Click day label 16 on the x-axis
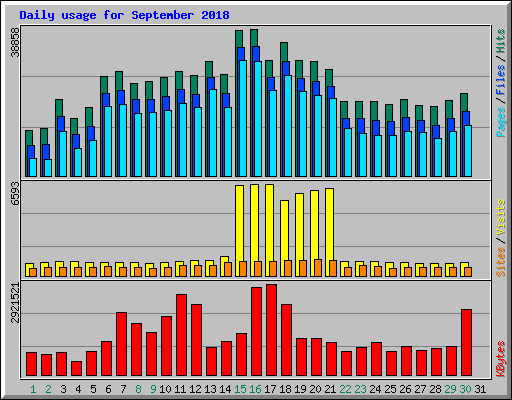The height and width of the screenshot is (400, 512). (255, 389)
